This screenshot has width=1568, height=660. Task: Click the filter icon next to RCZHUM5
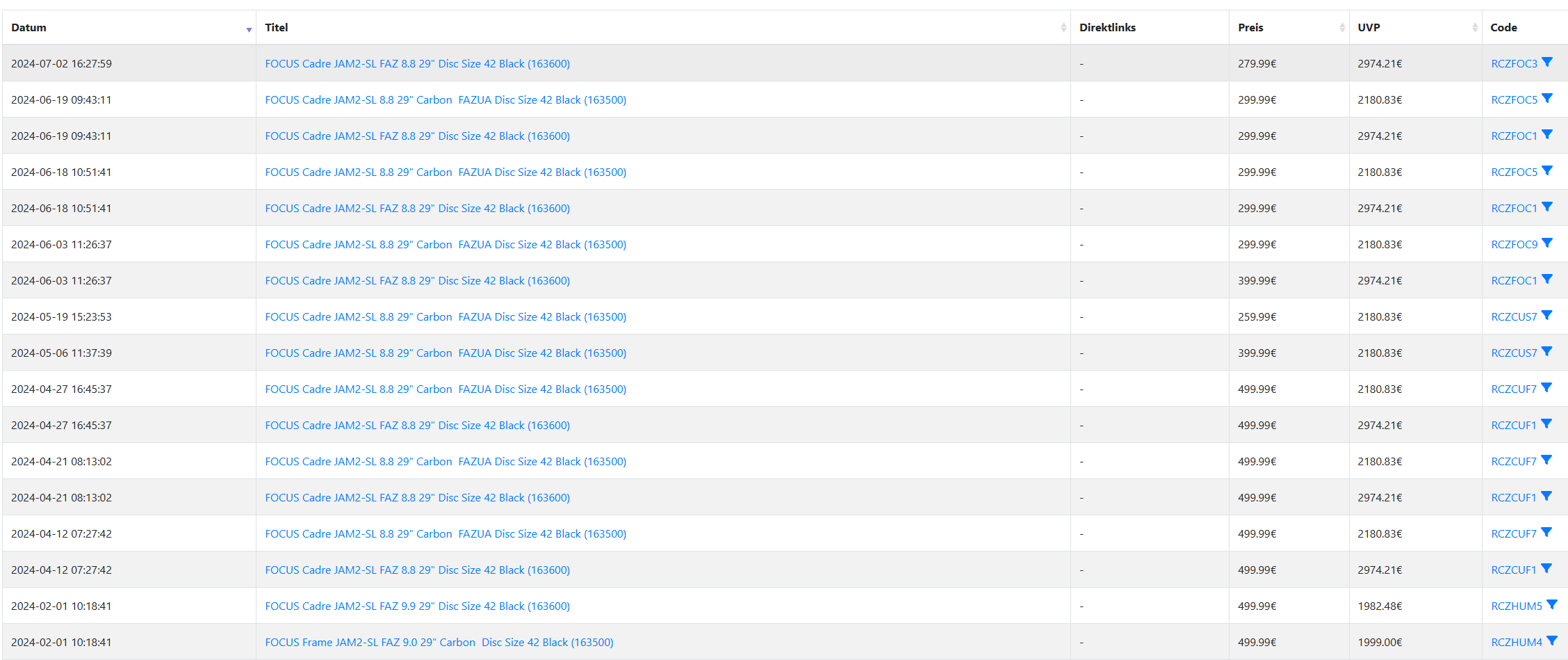(1551, 604)
